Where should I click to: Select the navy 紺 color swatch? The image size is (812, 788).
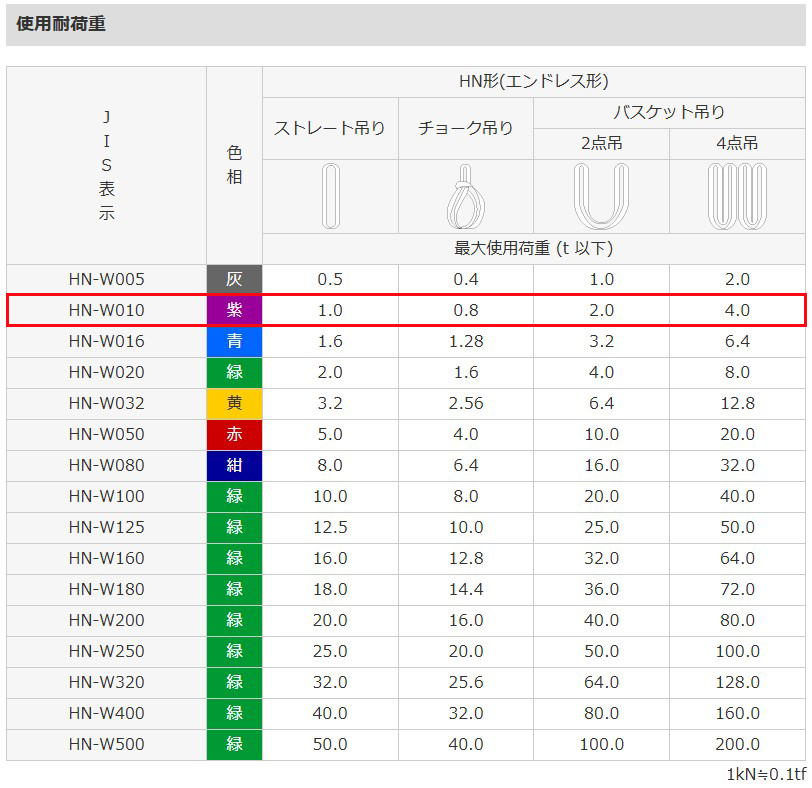(234, 466)
